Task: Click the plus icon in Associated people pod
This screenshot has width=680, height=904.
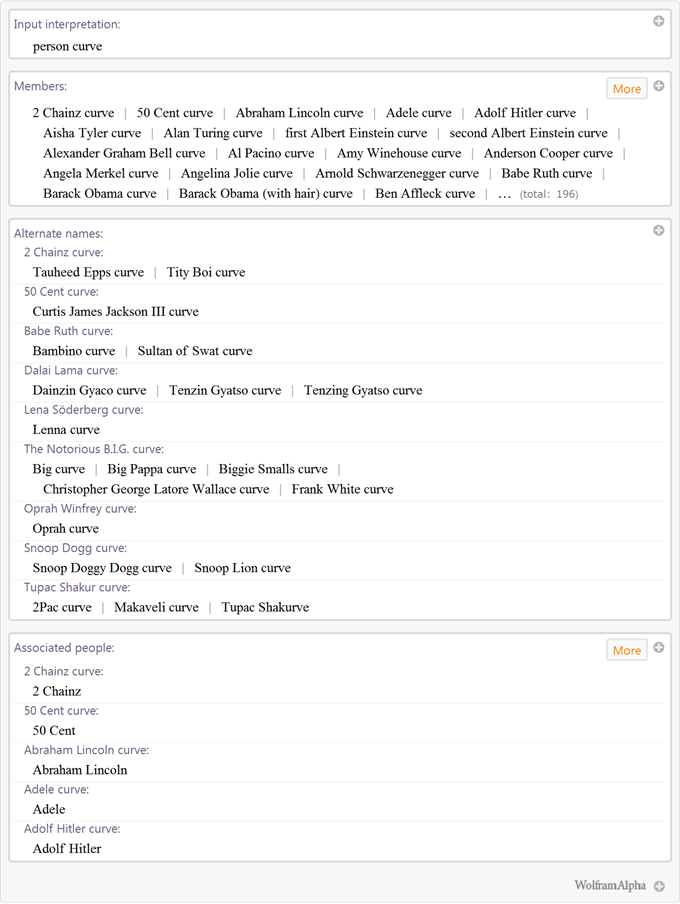Action: [659, 647]
